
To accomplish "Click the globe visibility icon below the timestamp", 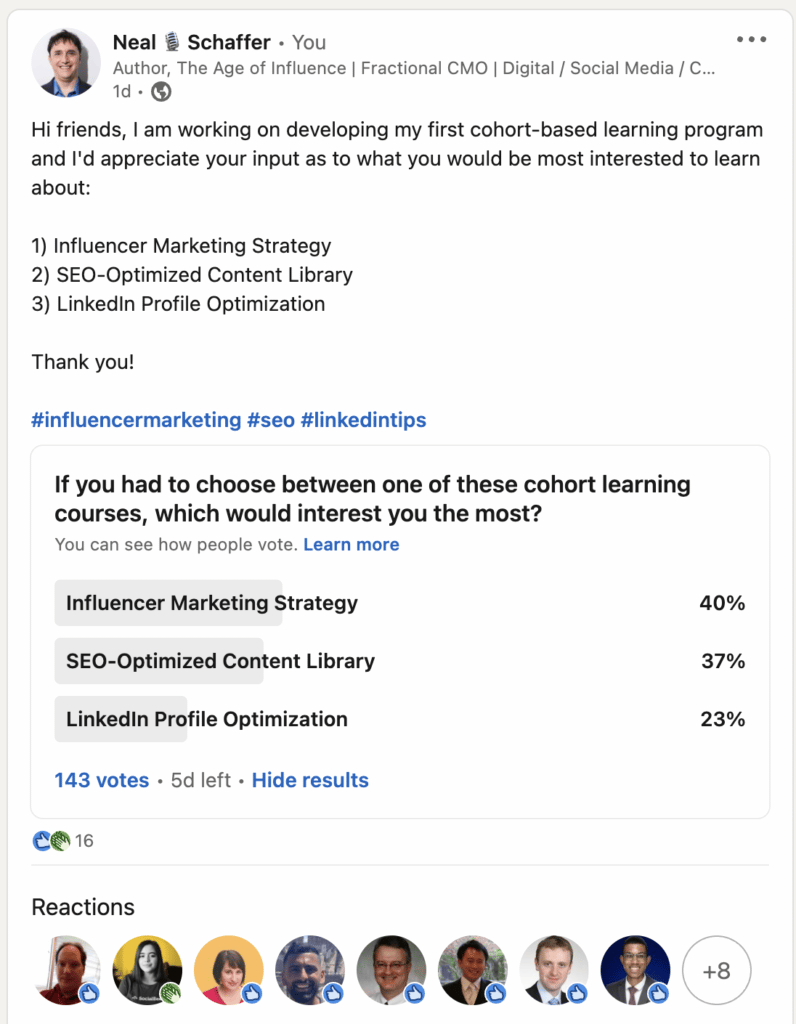I will point(160,91).
